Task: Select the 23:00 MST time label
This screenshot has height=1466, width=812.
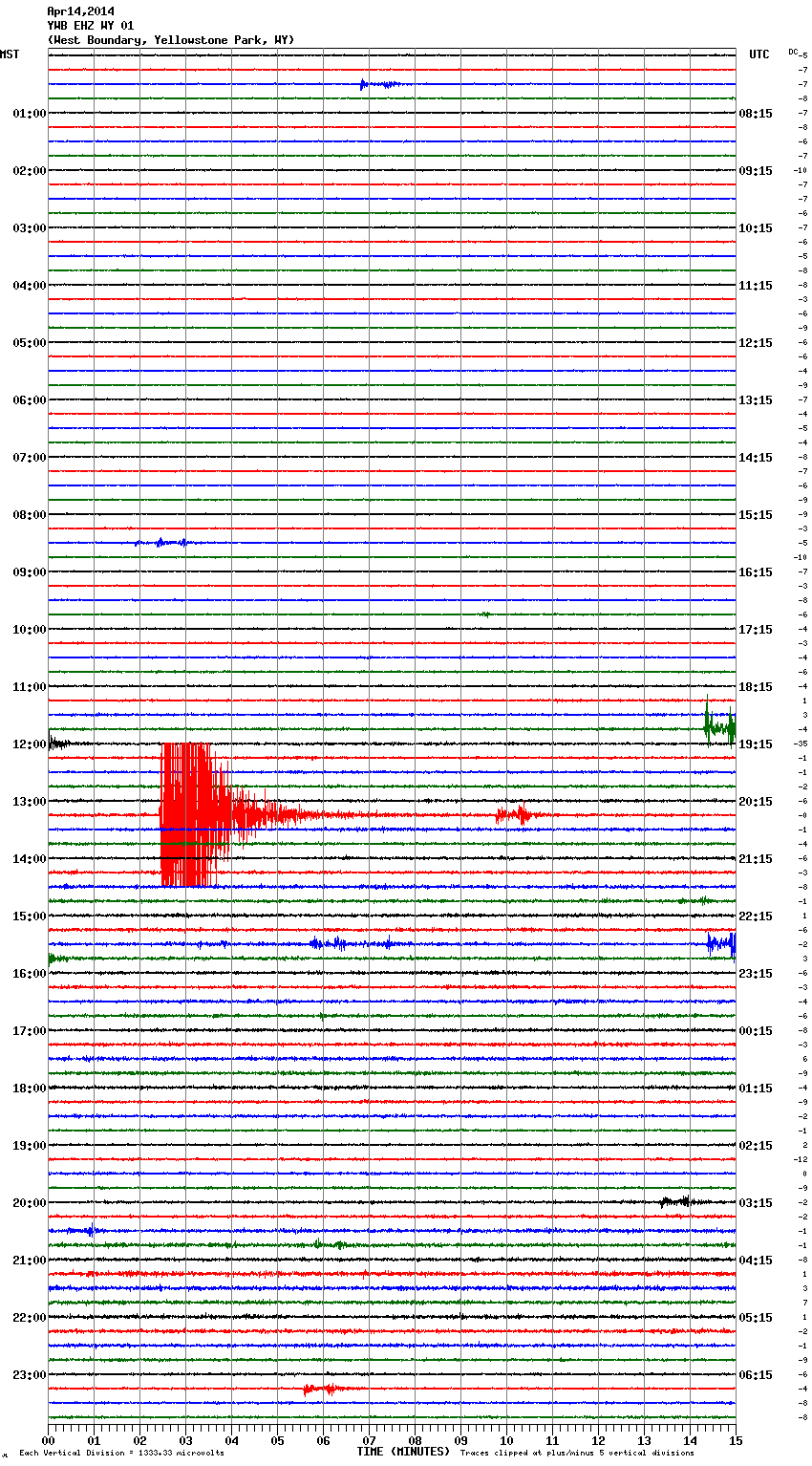Action: click(x=29, y=1375)
